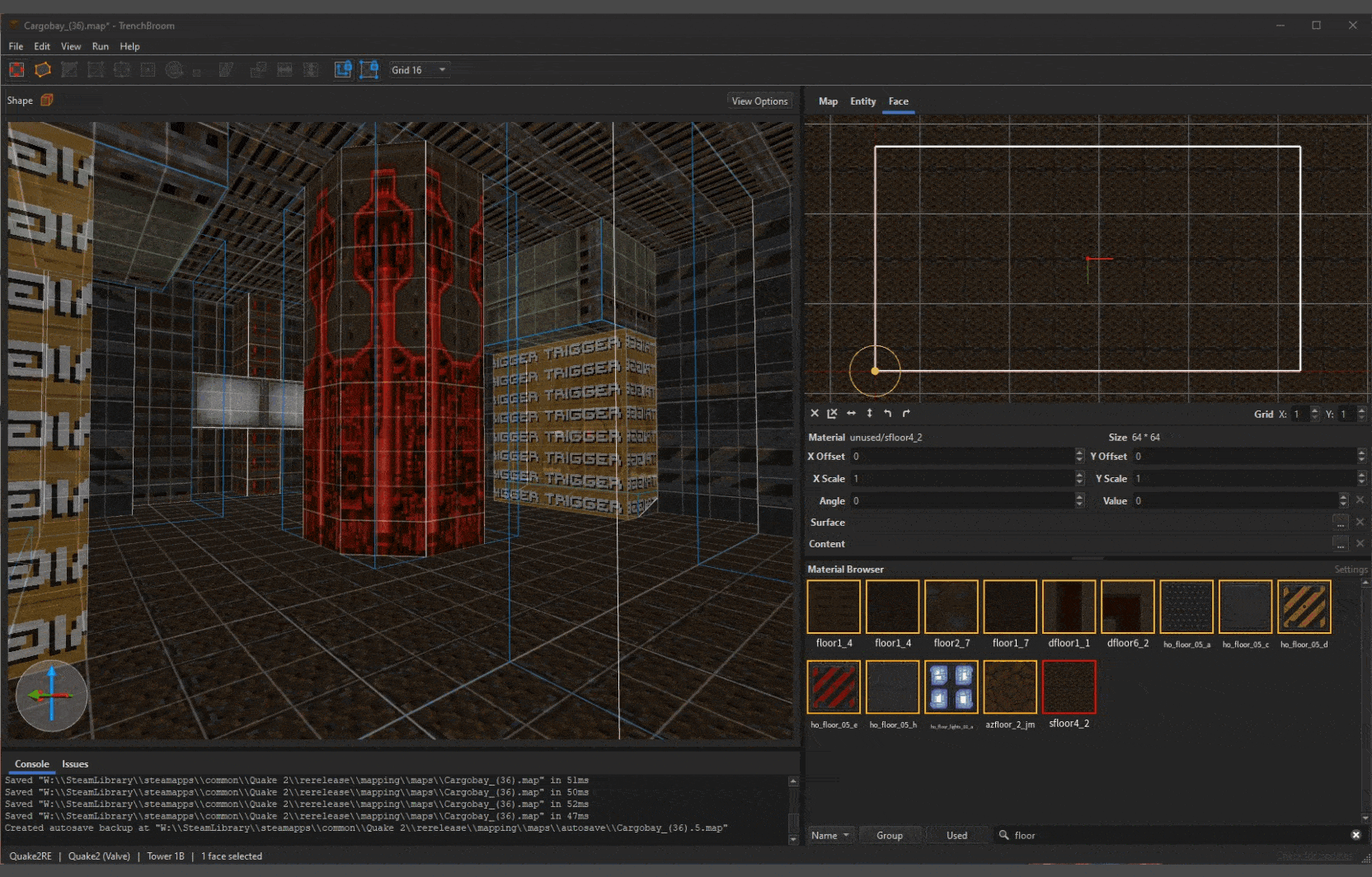
Task: Click the console scrollbar down arrow
Action: point(793,839)
